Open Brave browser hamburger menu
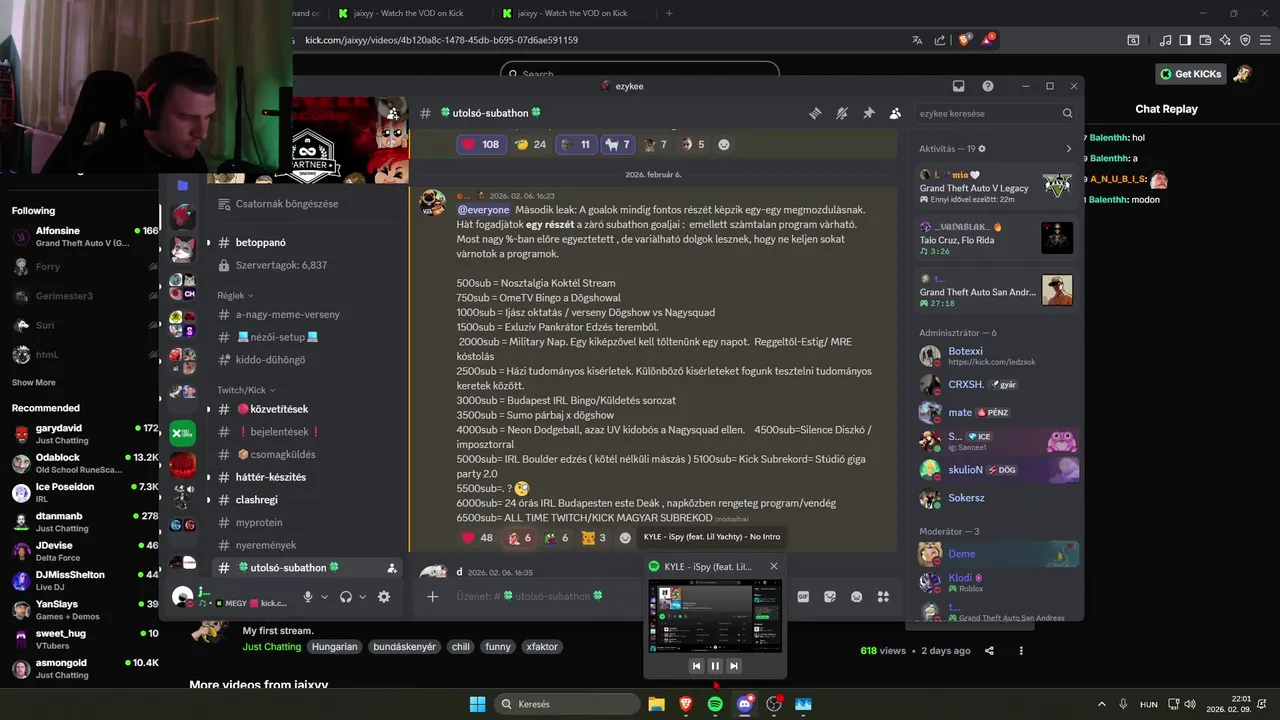The width and height of the screenshot is (1280, 720). 1267,40
